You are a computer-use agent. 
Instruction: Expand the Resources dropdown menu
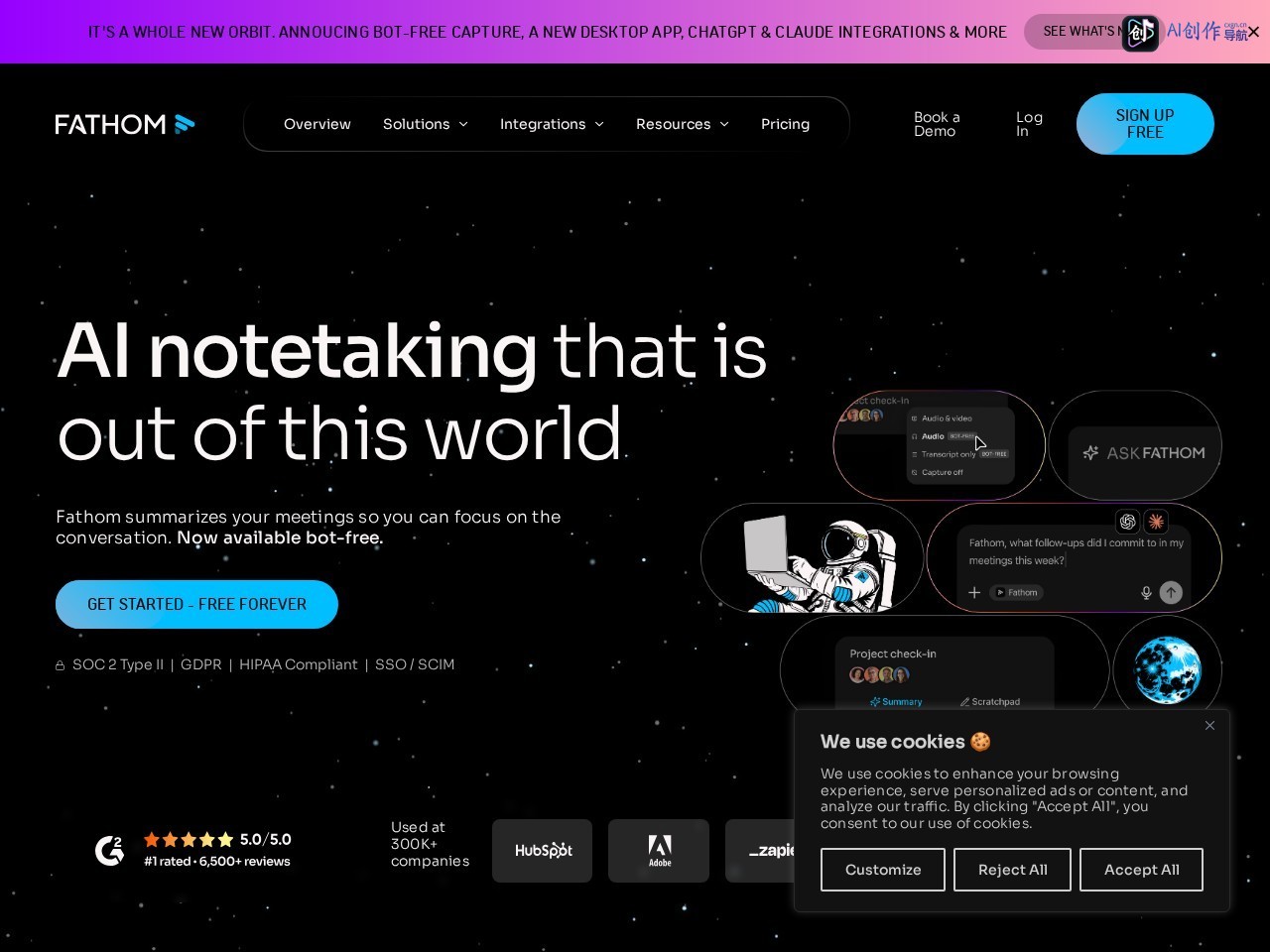(x=683, y=124)
